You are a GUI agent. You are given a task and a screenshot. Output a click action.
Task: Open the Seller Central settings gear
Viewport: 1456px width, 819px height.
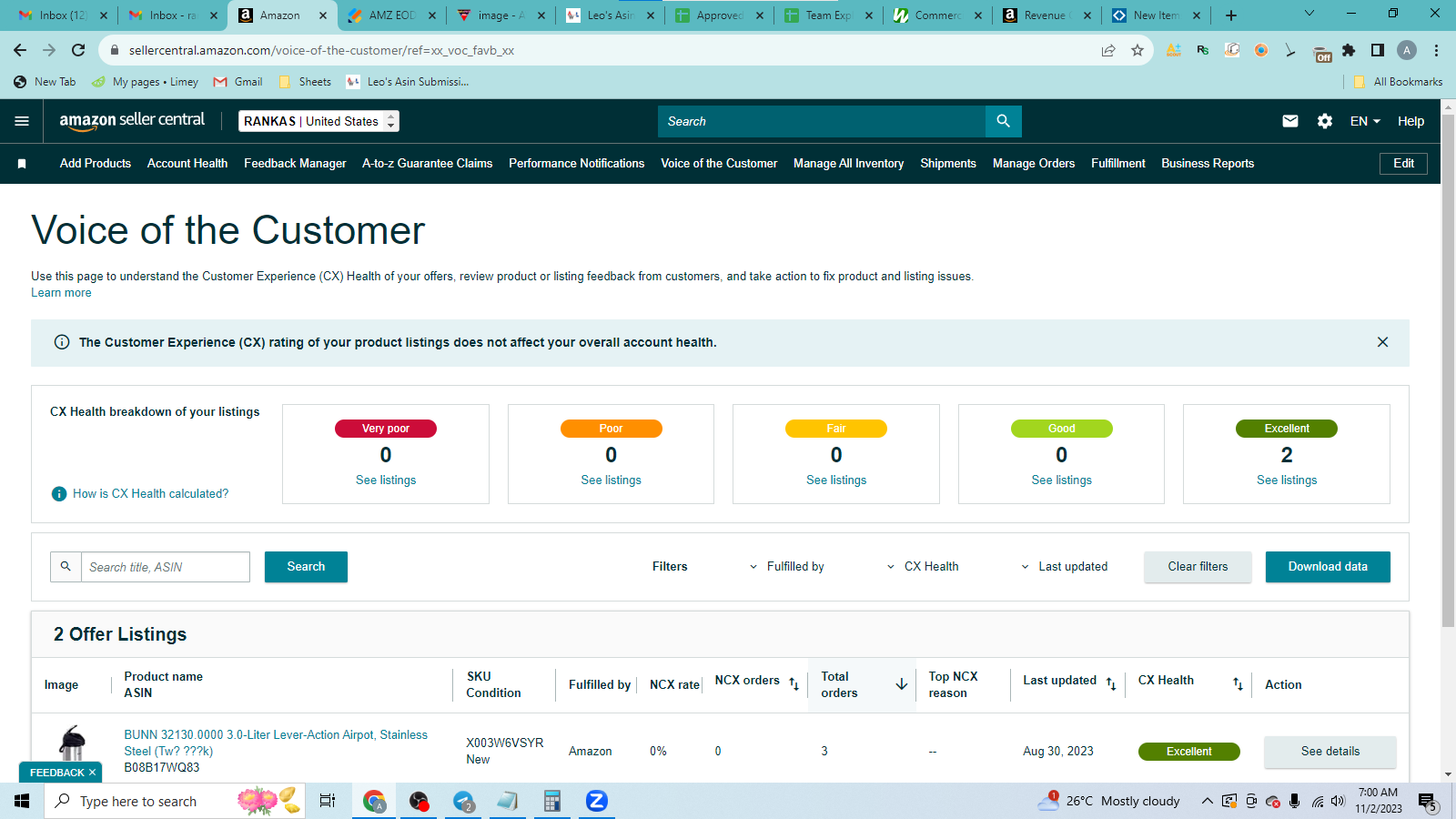1325,121
